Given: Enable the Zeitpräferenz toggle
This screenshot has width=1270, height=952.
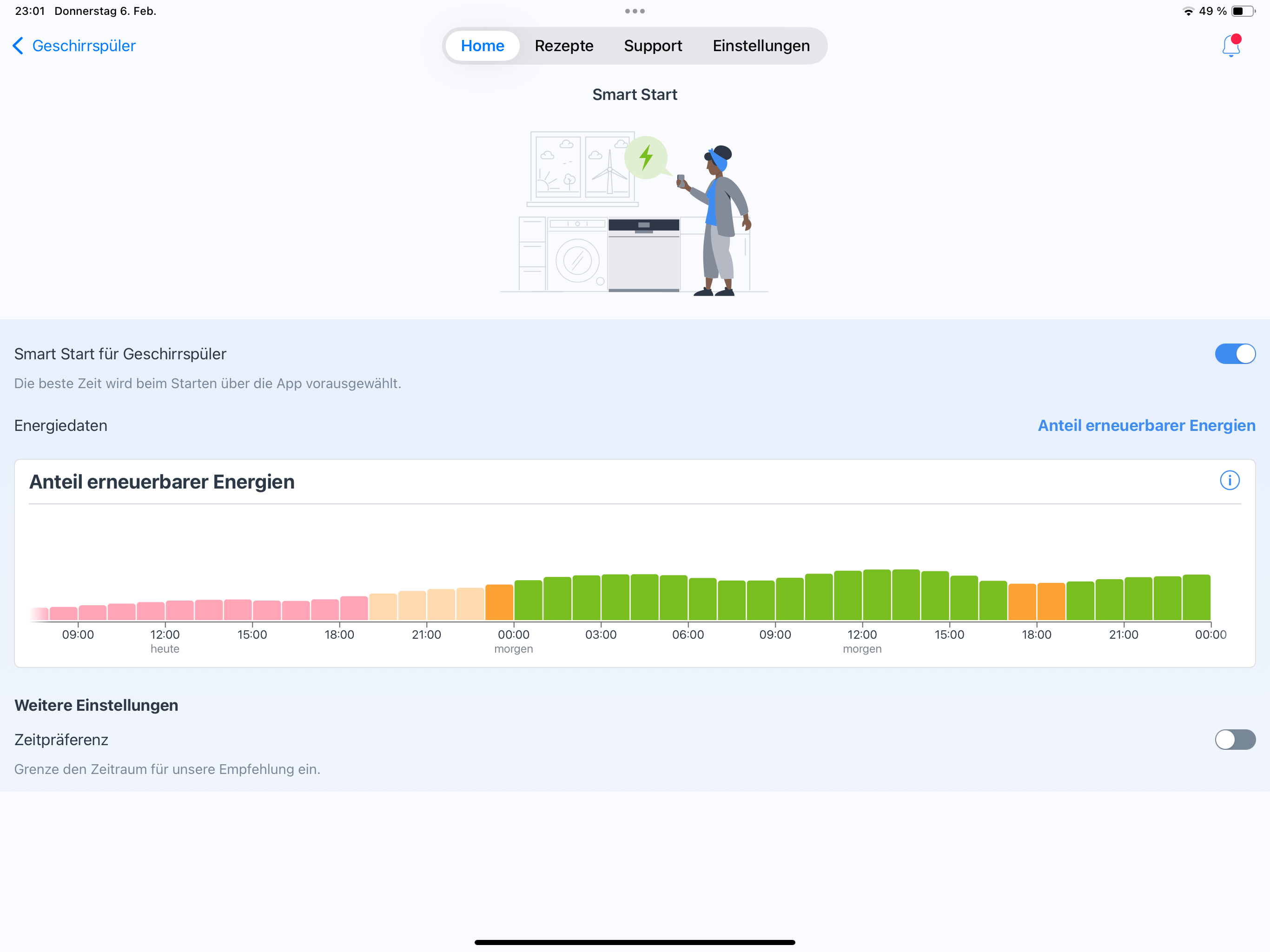Looking at the screenshot, I should [x=1235, y=740].
